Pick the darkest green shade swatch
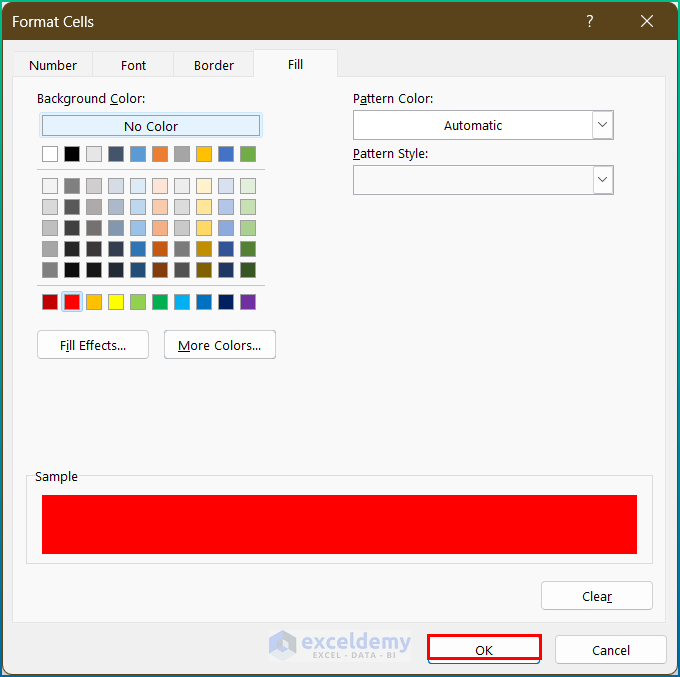 click(x=248, y=270)
